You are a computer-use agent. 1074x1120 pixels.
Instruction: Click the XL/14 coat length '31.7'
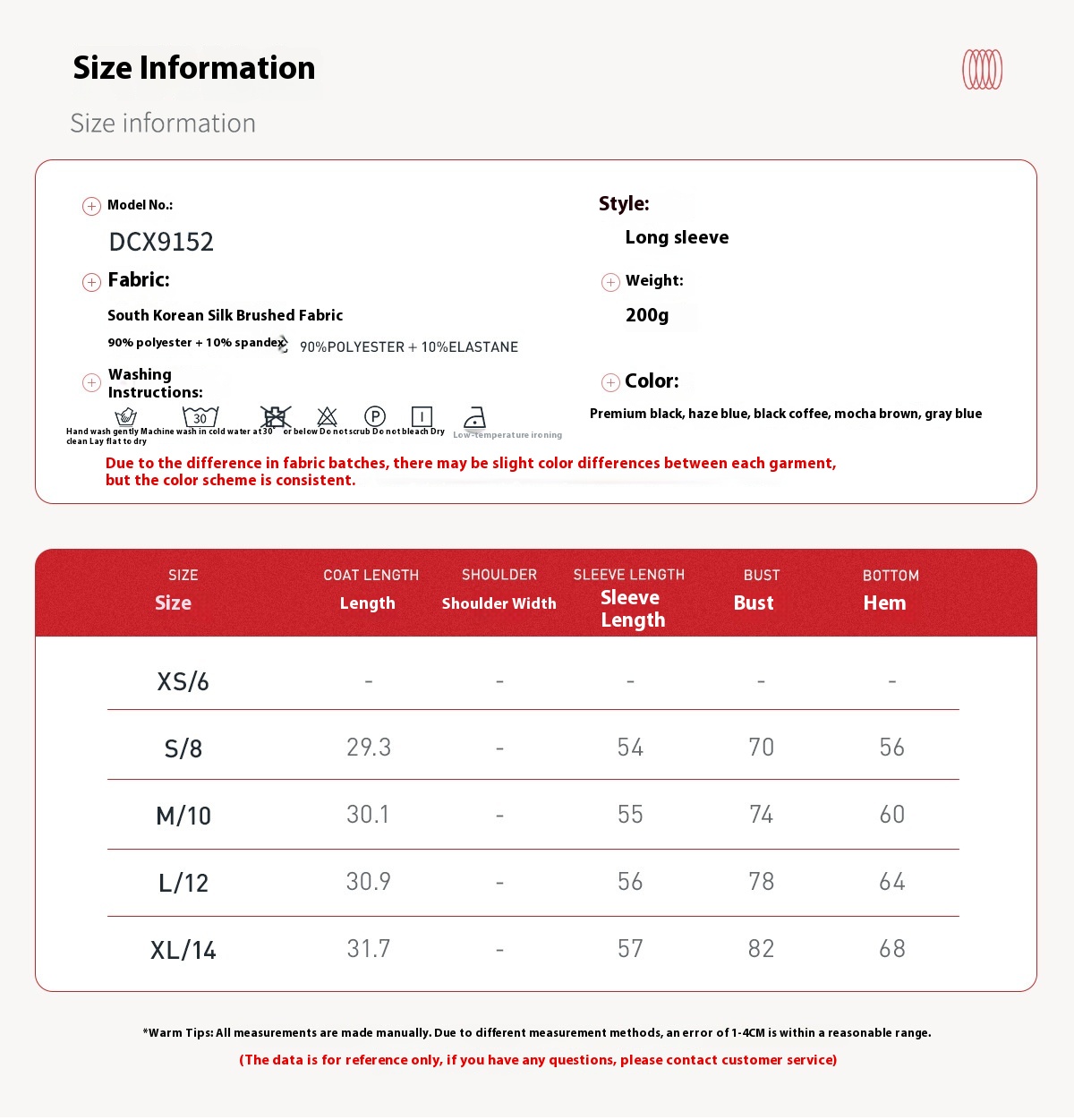pyautogui.click(x=369, y=949)
